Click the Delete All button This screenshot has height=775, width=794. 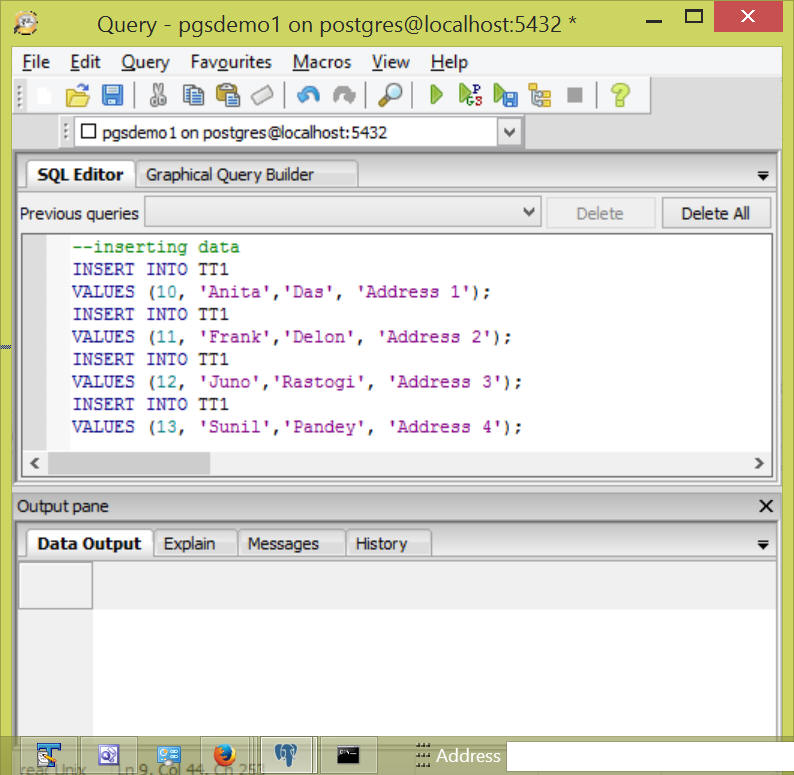click(x=715, y=213)
